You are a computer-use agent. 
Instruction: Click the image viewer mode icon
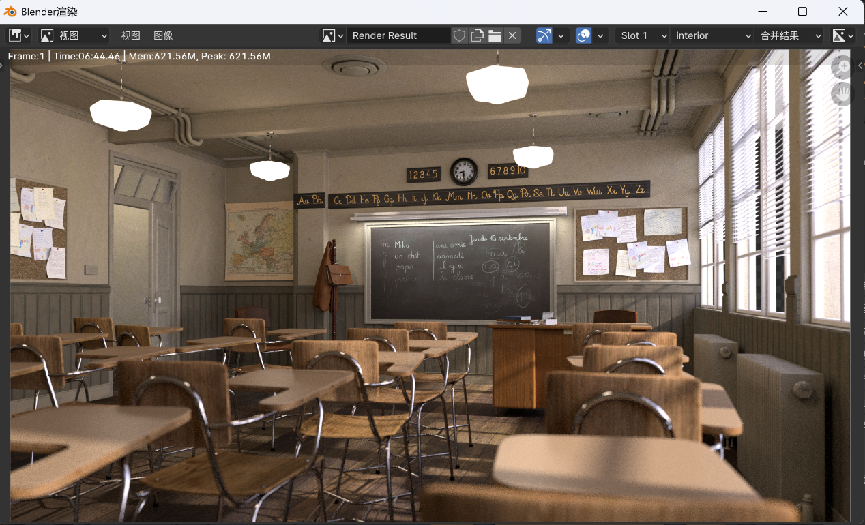48,35
